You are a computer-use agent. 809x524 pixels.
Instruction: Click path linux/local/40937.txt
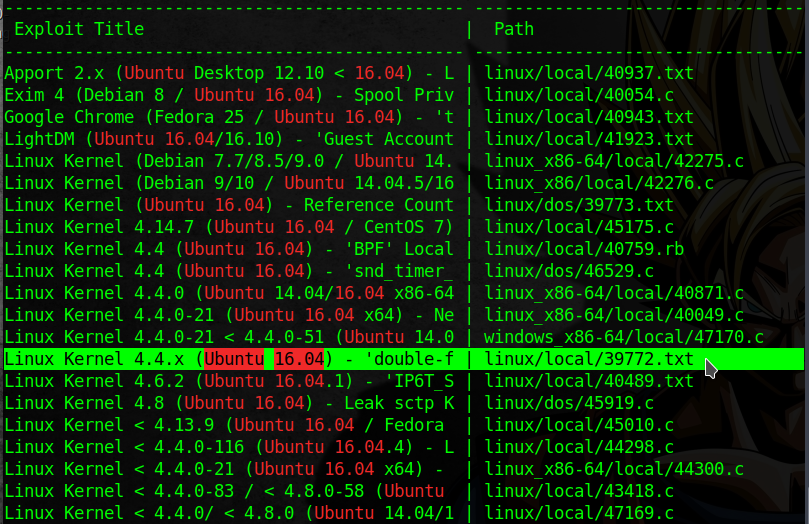click(x=588, y=73)
